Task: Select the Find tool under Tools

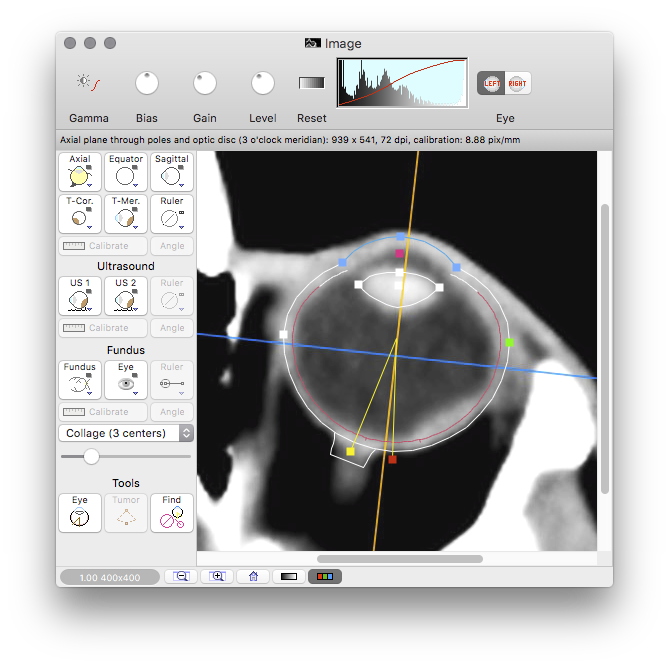Action: click(x=172, y=513)
